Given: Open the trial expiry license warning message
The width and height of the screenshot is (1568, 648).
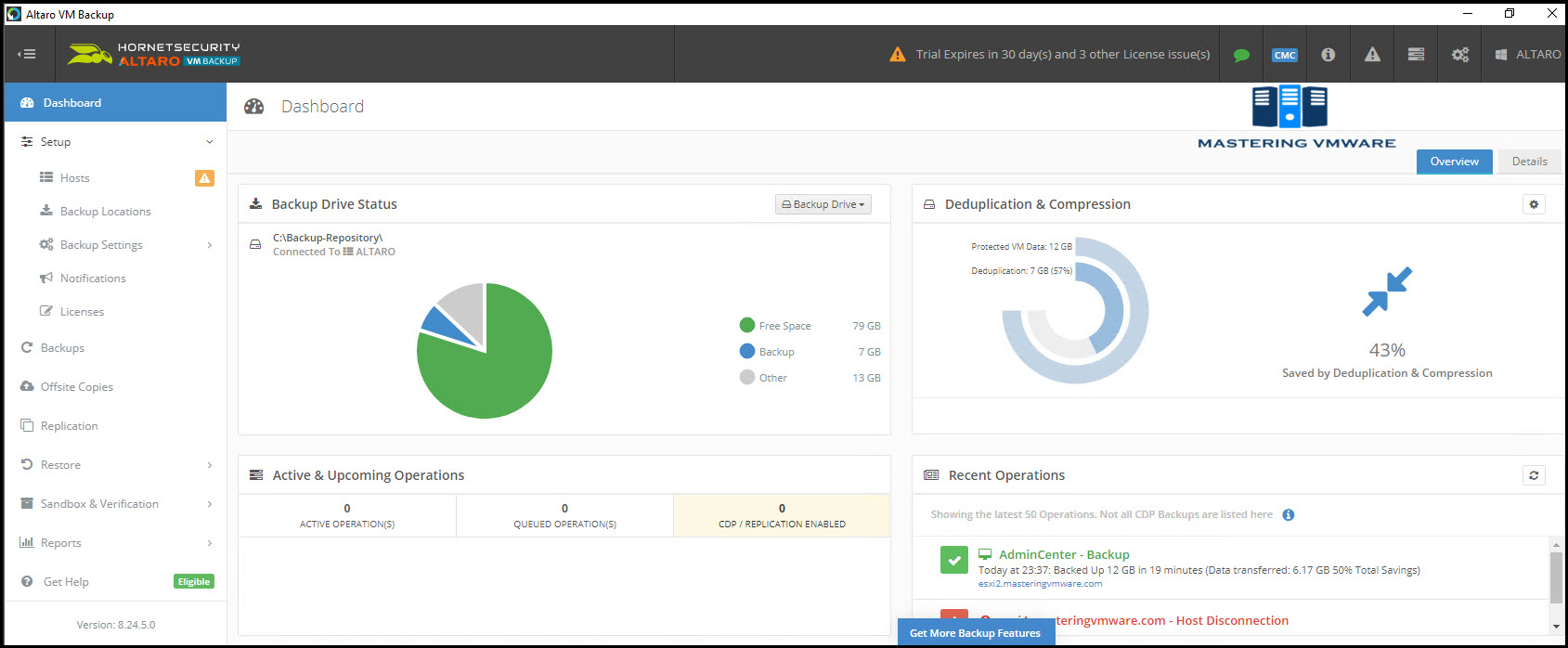Looking at the screenshot, I should click(x=1050, y=55).
